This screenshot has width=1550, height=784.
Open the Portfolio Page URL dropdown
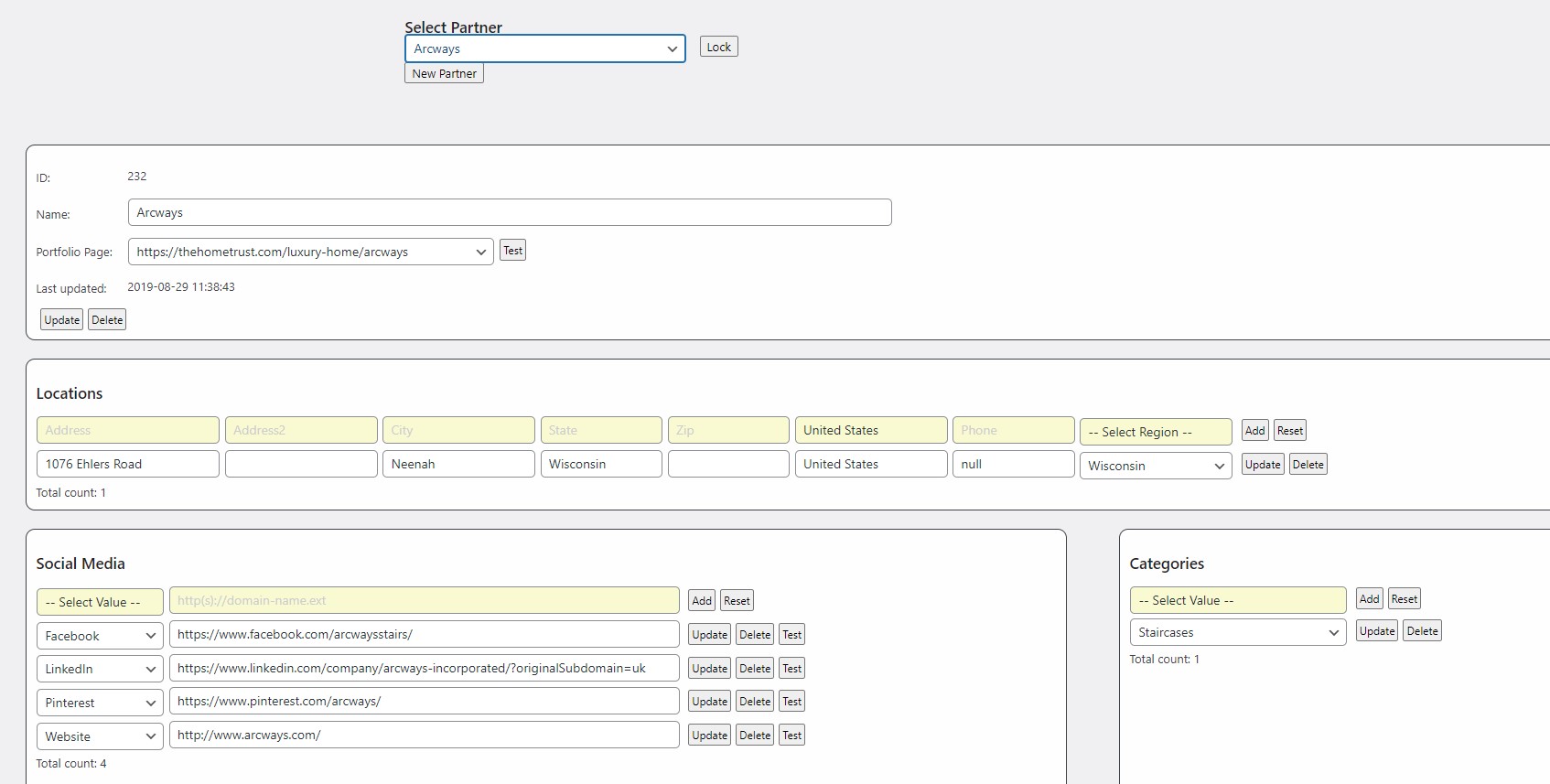pyautogui.click(x=310, y=252)
